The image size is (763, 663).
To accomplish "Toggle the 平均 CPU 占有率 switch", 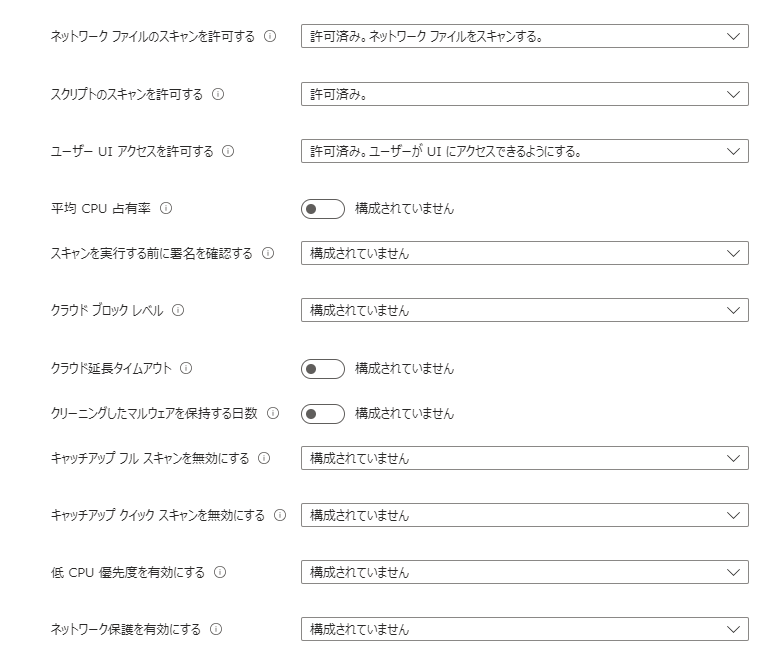I will pos(322,209).
